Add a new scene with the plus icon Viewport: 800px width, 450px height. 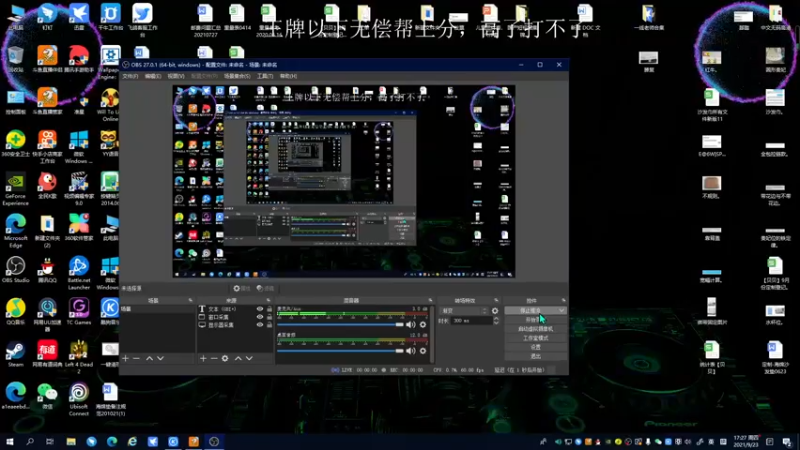pos(126,359)
